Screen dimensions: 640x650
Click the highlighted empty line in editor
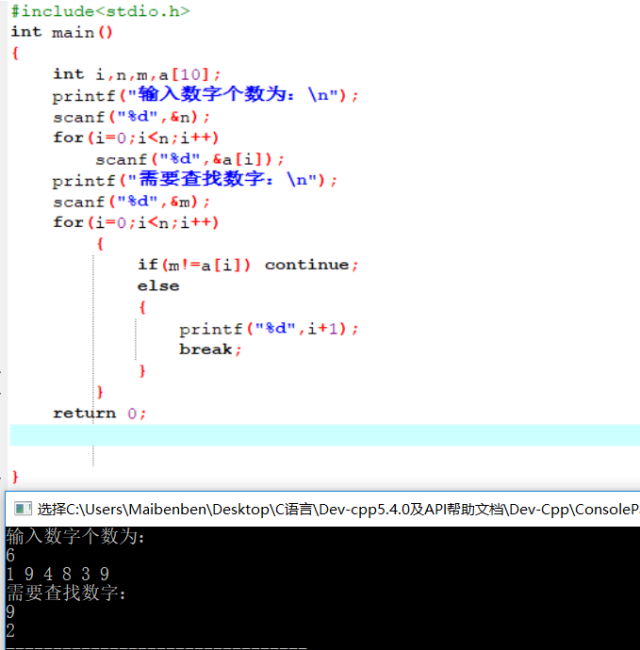320,435
